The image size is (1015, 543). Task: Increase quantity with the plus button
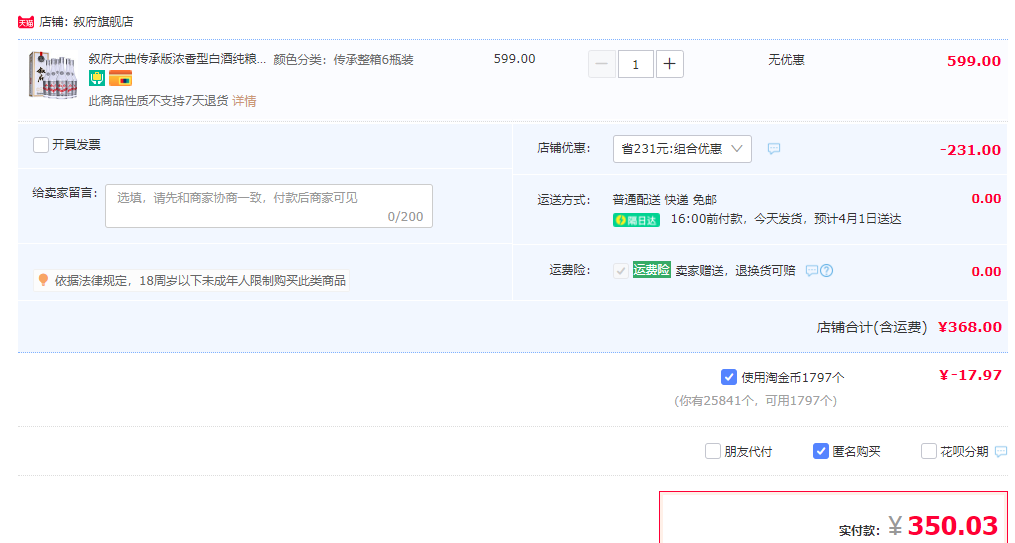(x=670, y=64)
